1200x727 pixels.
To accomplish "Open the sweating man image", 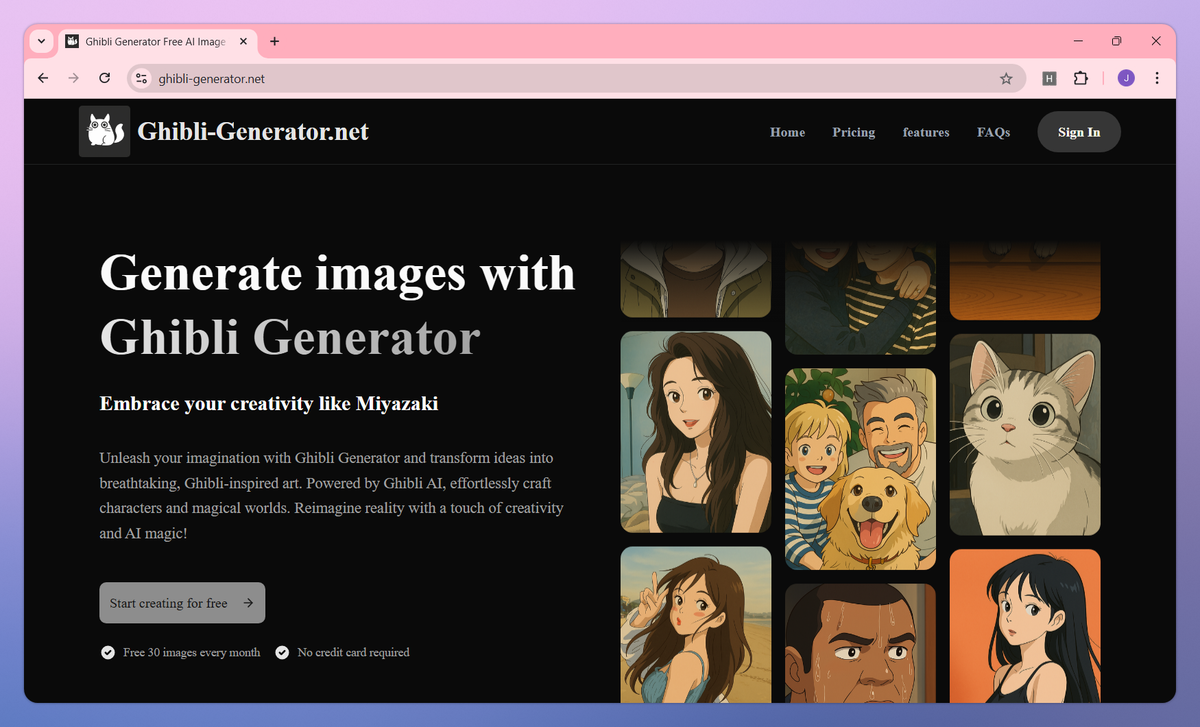I will (860, 643).
